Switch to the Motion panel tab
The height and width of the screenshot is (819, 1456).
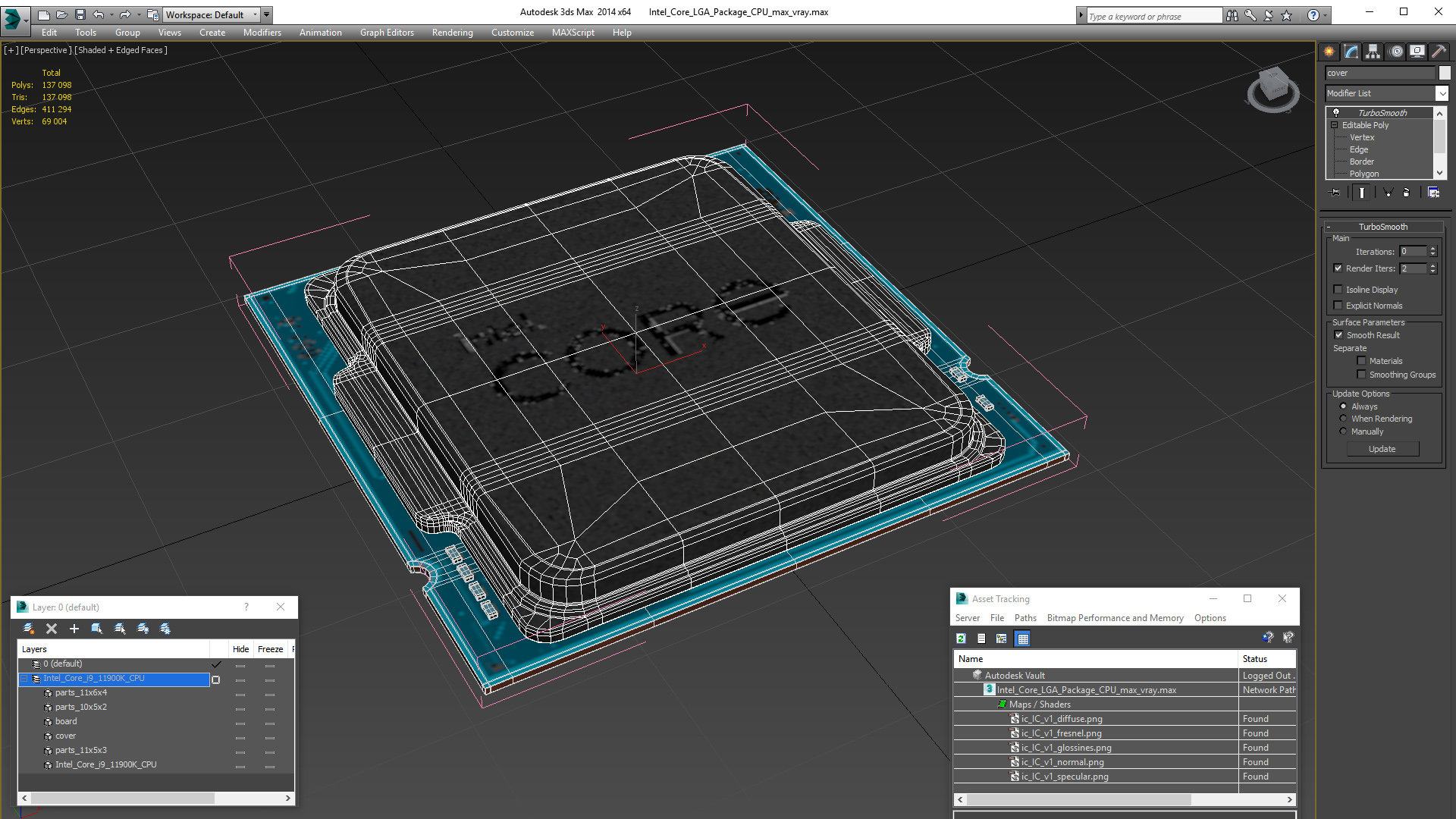click(x=1396, y=52)
